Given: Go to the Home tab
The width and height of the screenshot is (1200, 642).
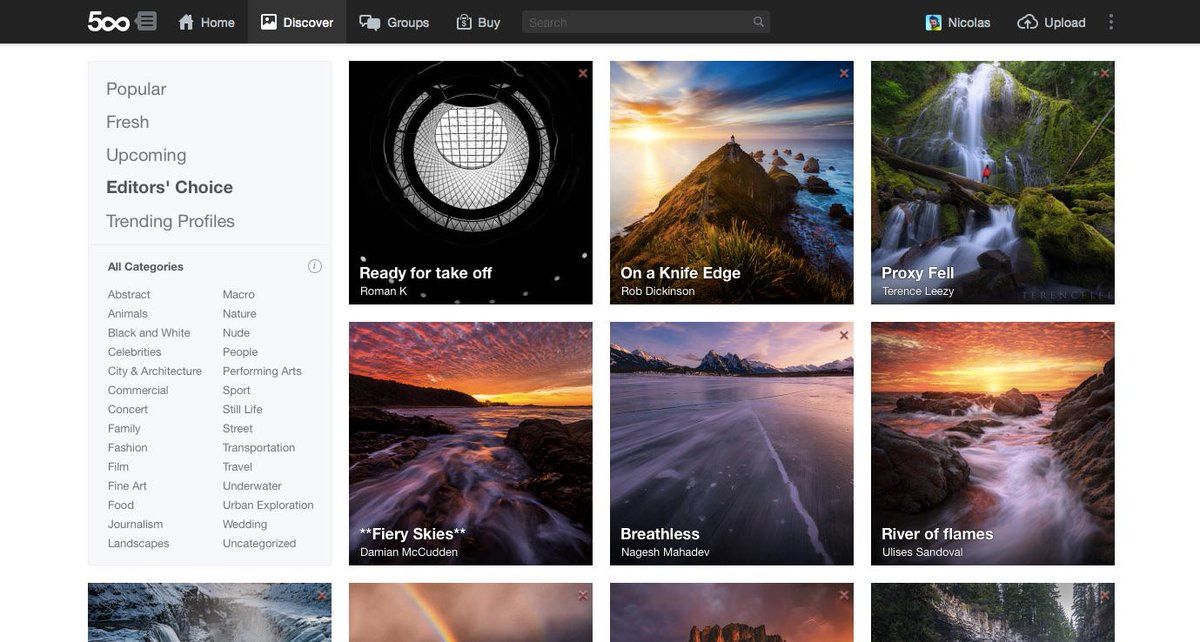Looking at the screenshot, I should 206,22.
